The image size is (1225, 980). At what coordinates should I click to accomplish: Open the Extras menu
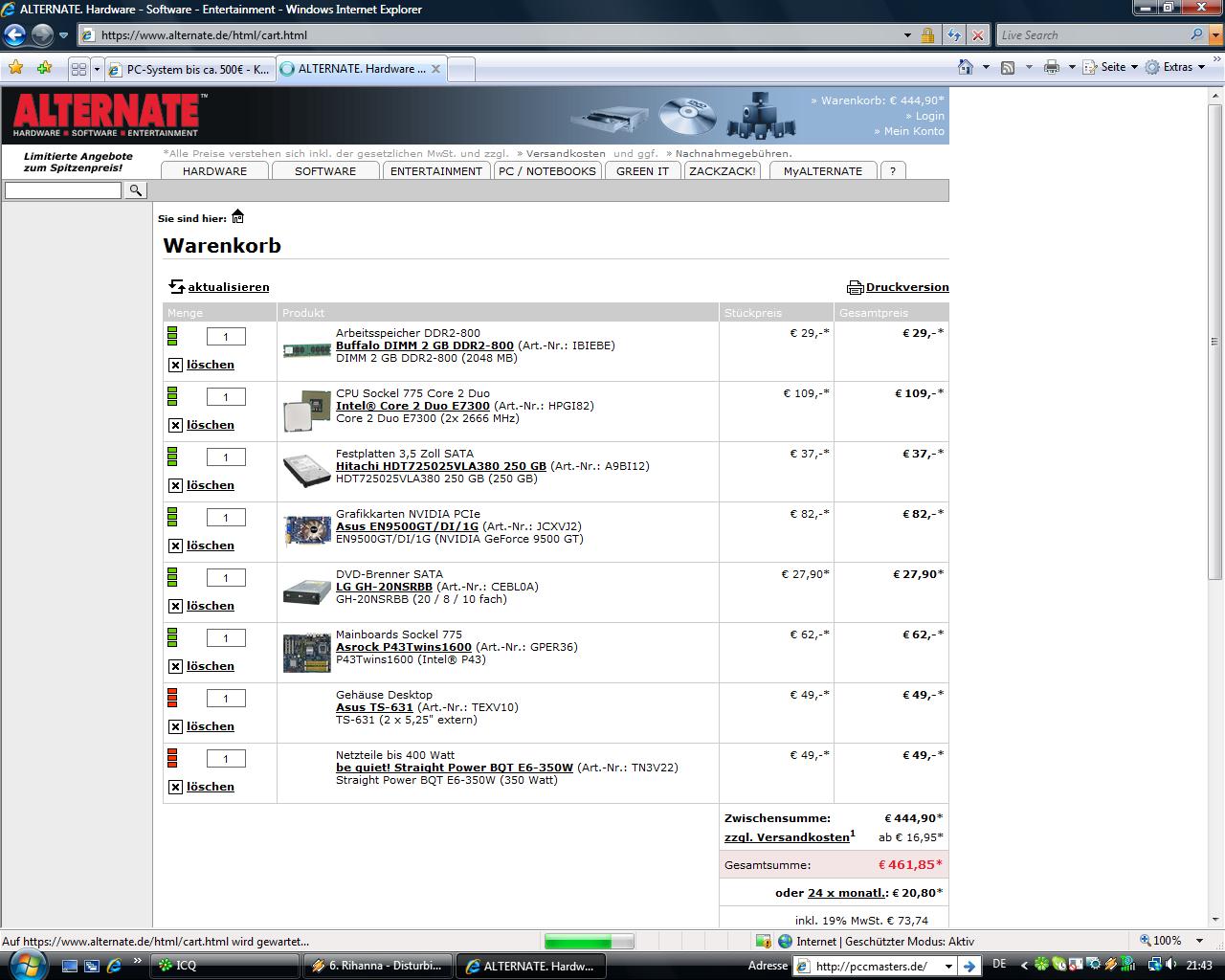pos(1176,67)
